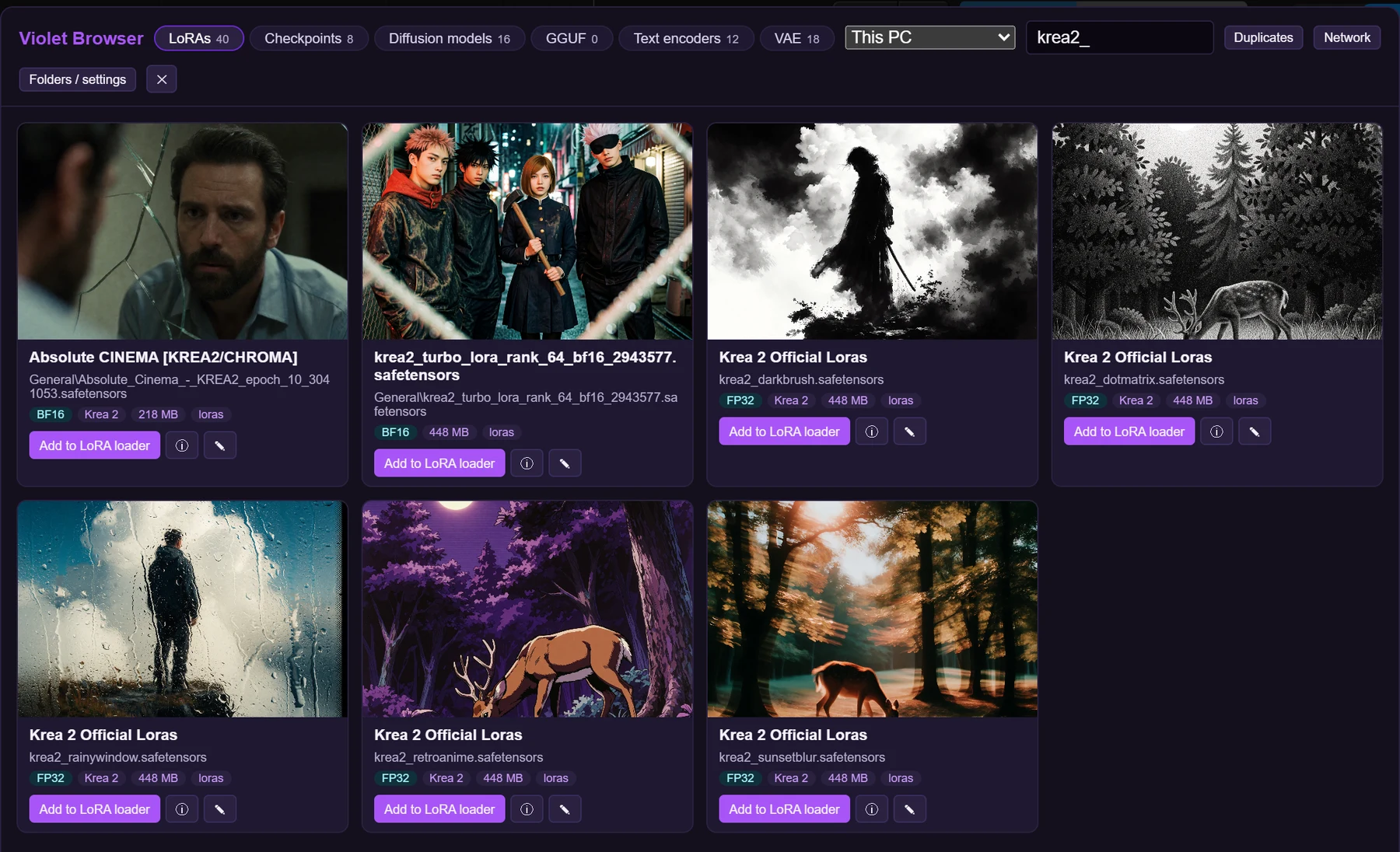Click the dotmatrix deer forest thumbnail

tap(1217, 231)
